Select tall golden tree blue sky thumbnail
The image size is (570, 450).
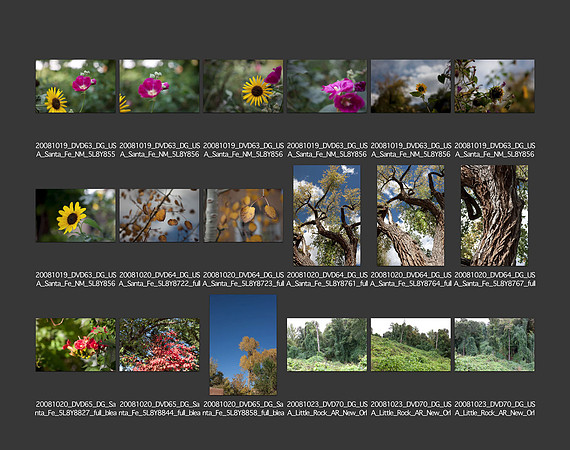[243, 345]
